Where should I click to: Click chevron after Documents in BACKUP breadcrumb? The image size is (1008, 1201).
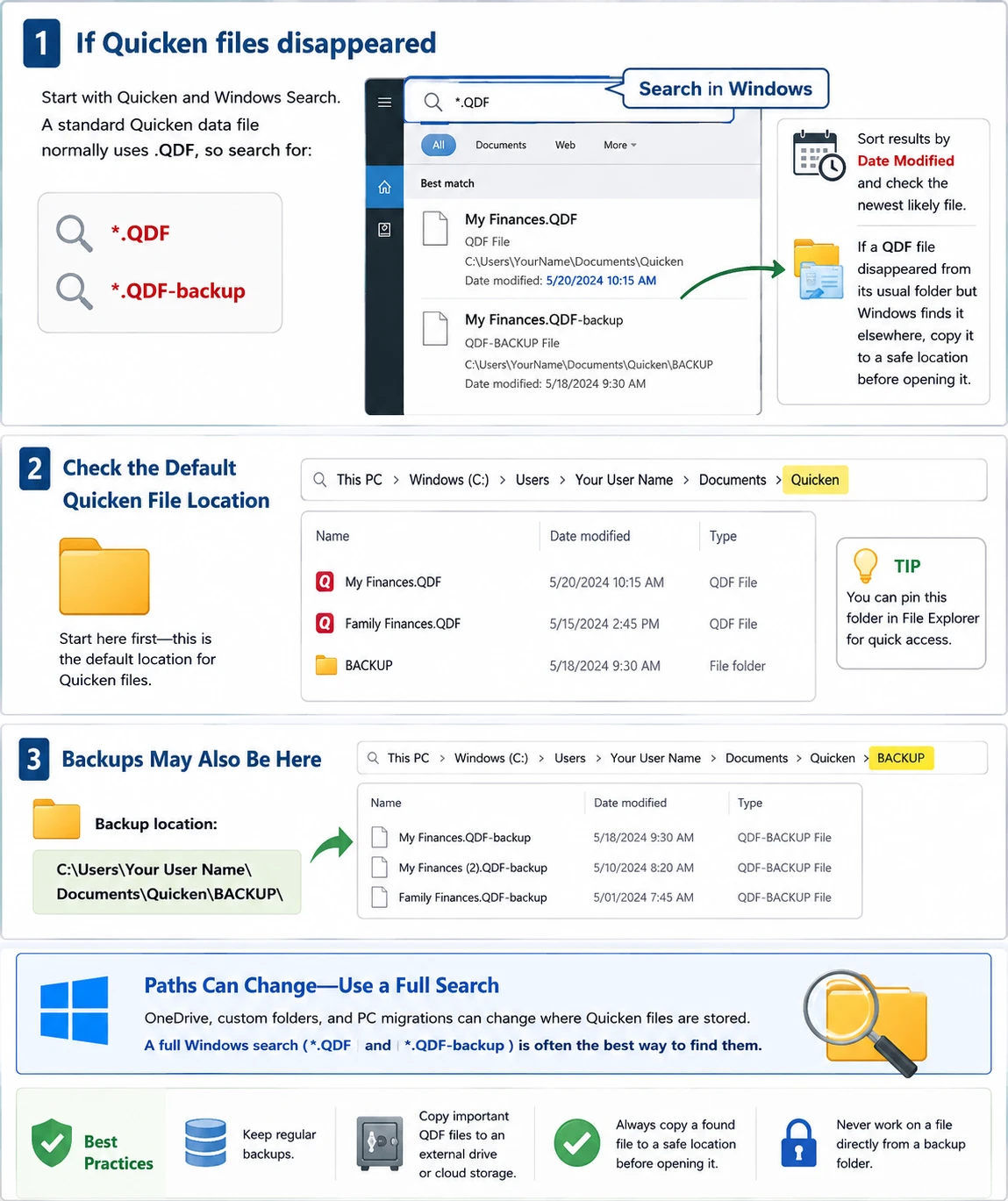[x=799, y=758]
